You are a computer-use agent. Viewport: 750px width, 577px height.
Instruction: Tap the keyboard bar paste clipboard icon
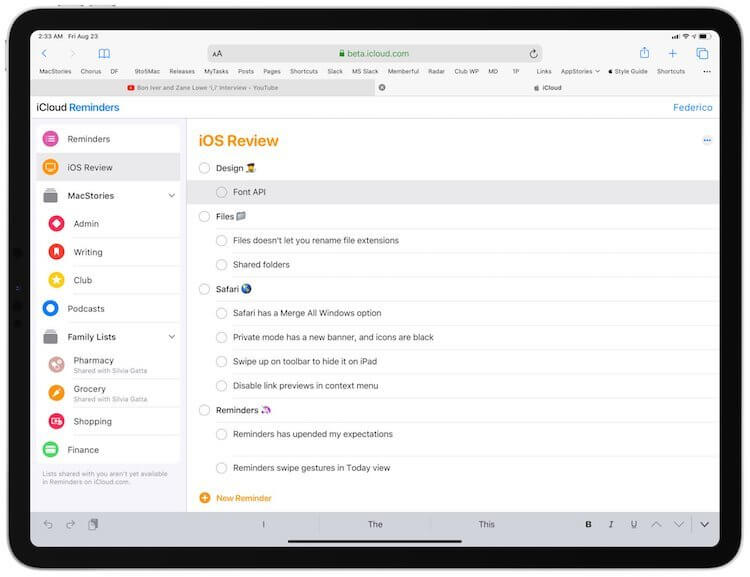tap(93, 524)
